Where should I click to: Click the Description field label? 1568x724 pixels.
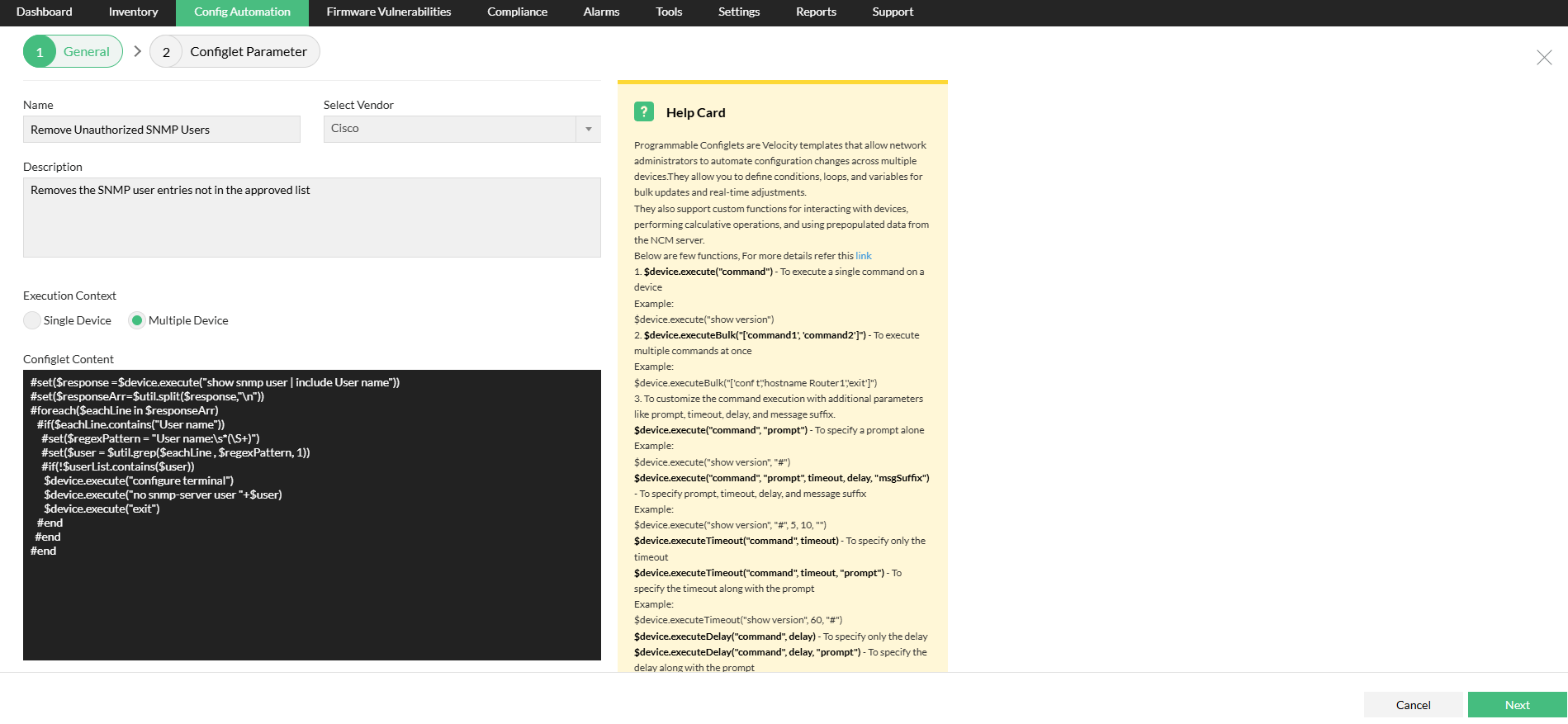pos(53,167)
